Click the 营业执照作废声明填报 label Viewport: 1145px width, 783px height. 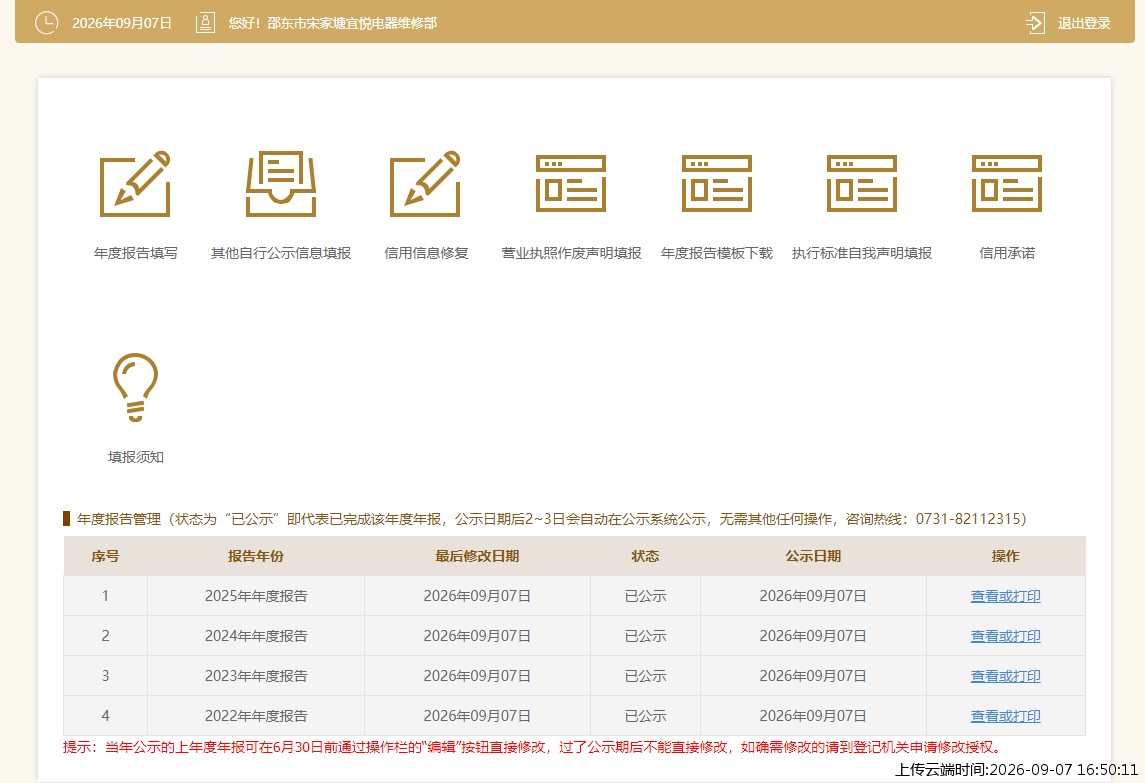[x=571, y=253]
